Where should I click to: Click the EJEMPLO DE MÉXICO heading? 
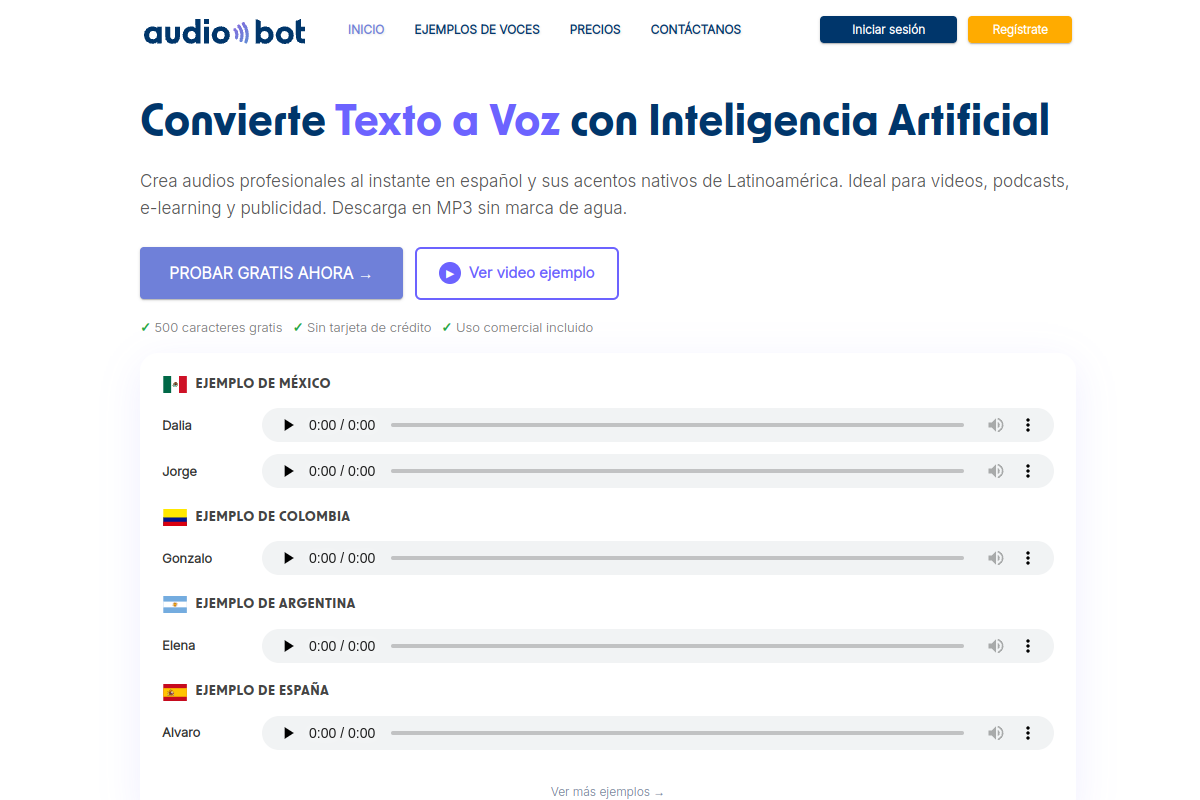263,384
